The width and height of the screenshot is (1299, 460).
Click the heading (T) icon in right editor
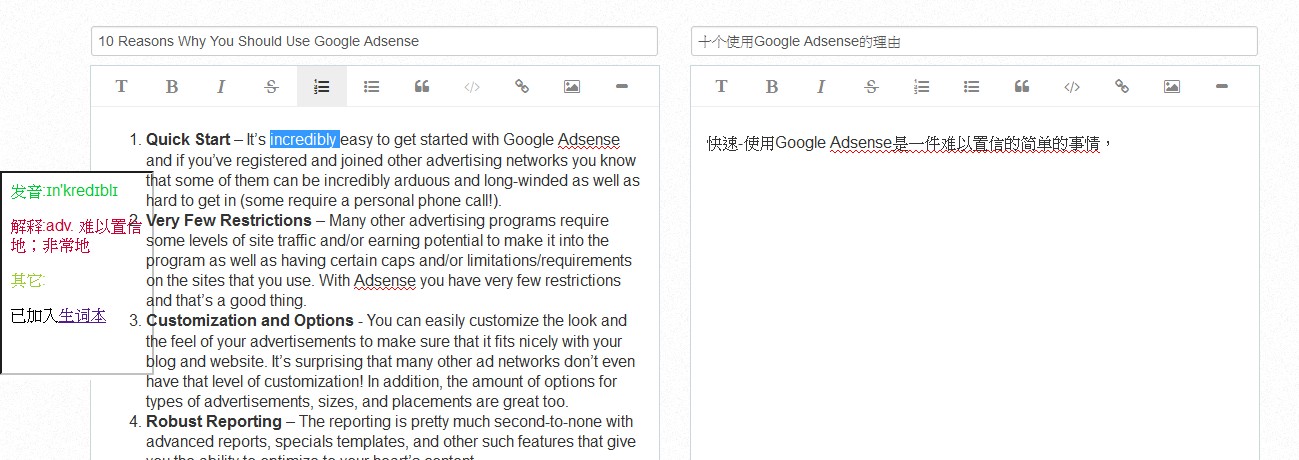[721, 87]
